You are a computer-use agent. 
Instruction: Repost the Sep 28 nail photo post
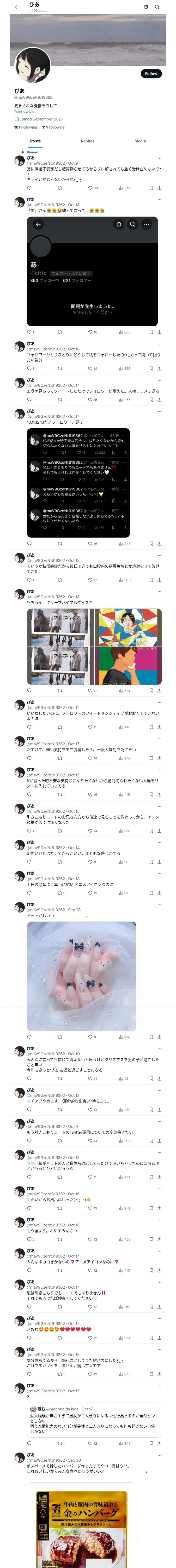pyautogui.click(x=59, y=1037)
